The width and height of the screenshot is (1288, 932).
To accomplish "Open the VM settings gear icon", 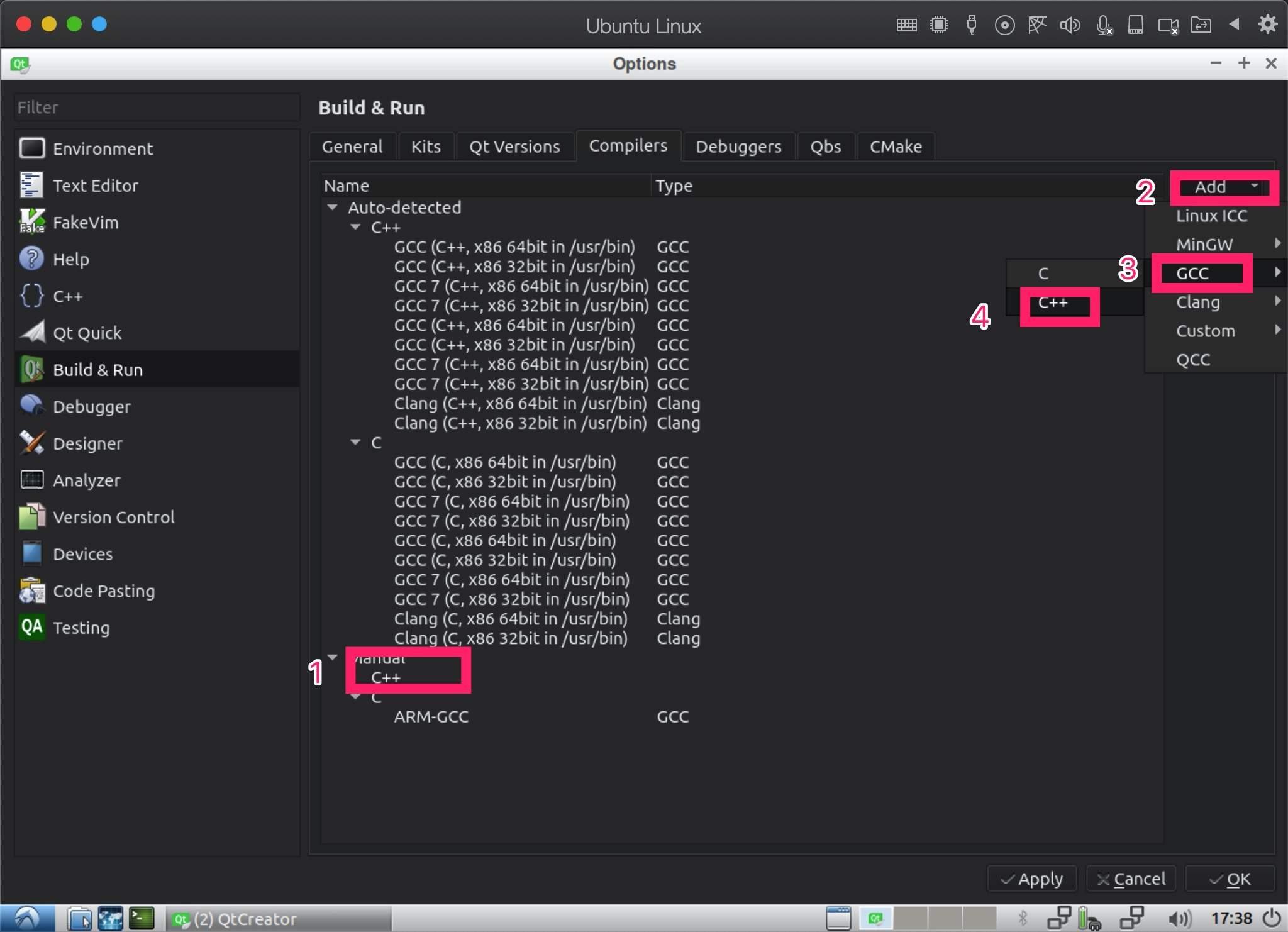I will 1267,25.
